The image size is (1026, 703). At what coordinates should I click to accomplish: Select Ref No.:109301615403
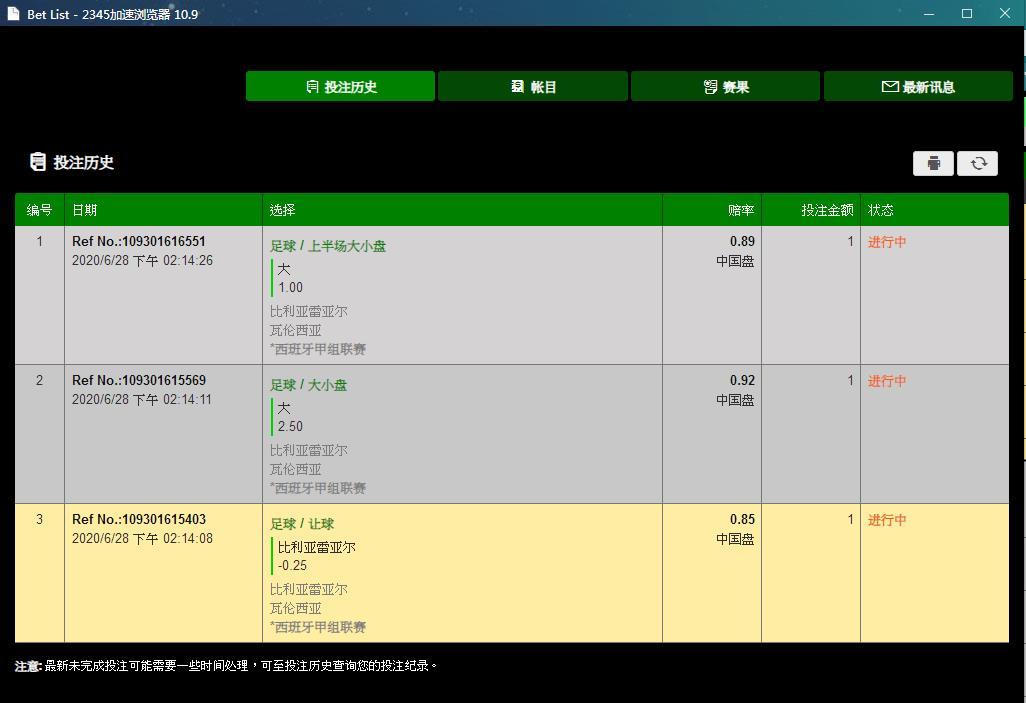(139, 519)
